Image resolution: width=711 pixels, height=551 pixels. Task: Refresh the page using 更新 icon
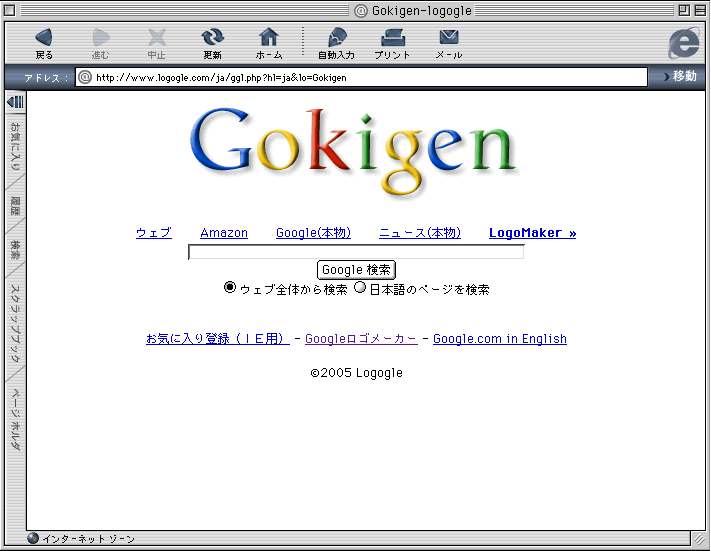coord(212,38)
